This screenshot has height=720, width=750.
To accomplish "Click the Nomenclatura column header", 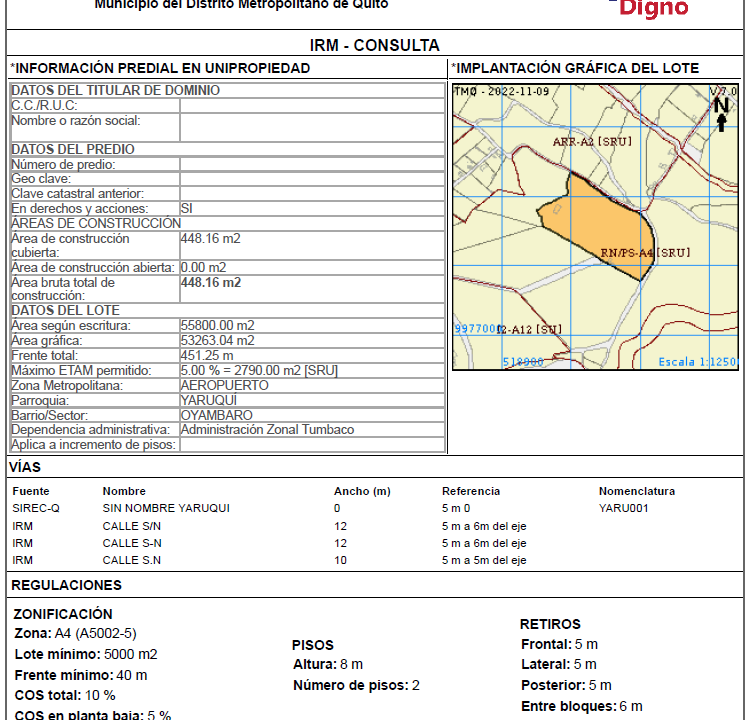I will (x=637, y=491).
